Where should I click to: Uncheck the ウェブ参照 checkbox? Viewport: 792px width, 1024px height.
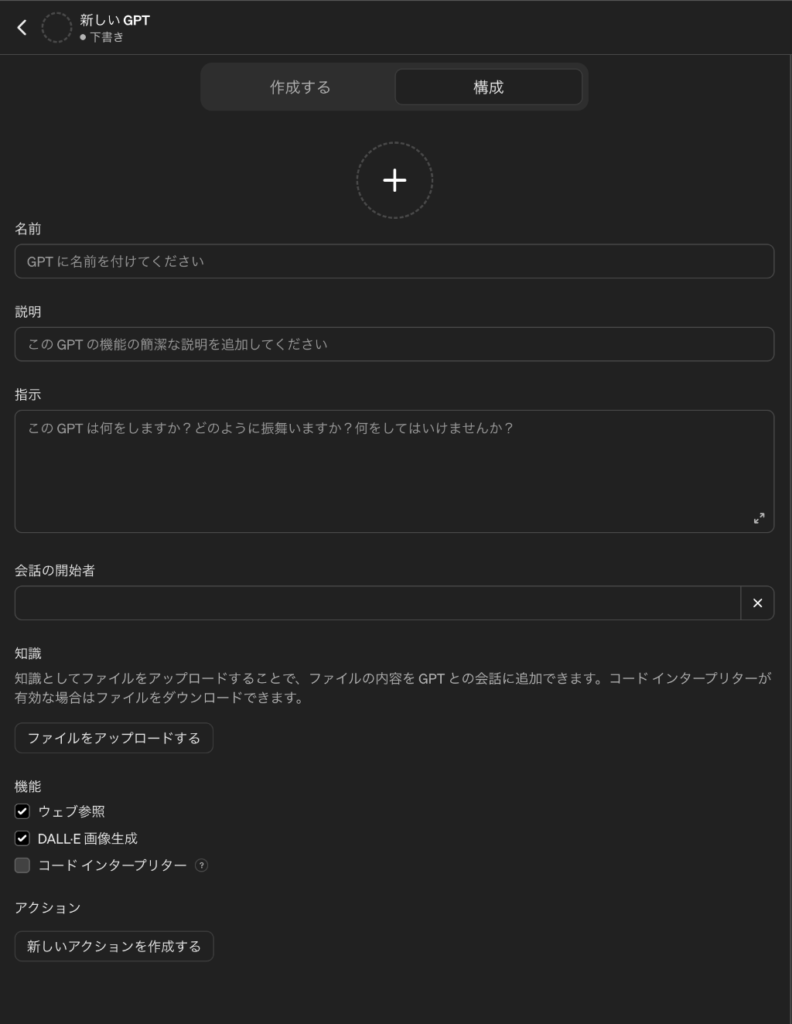point(23,811)
